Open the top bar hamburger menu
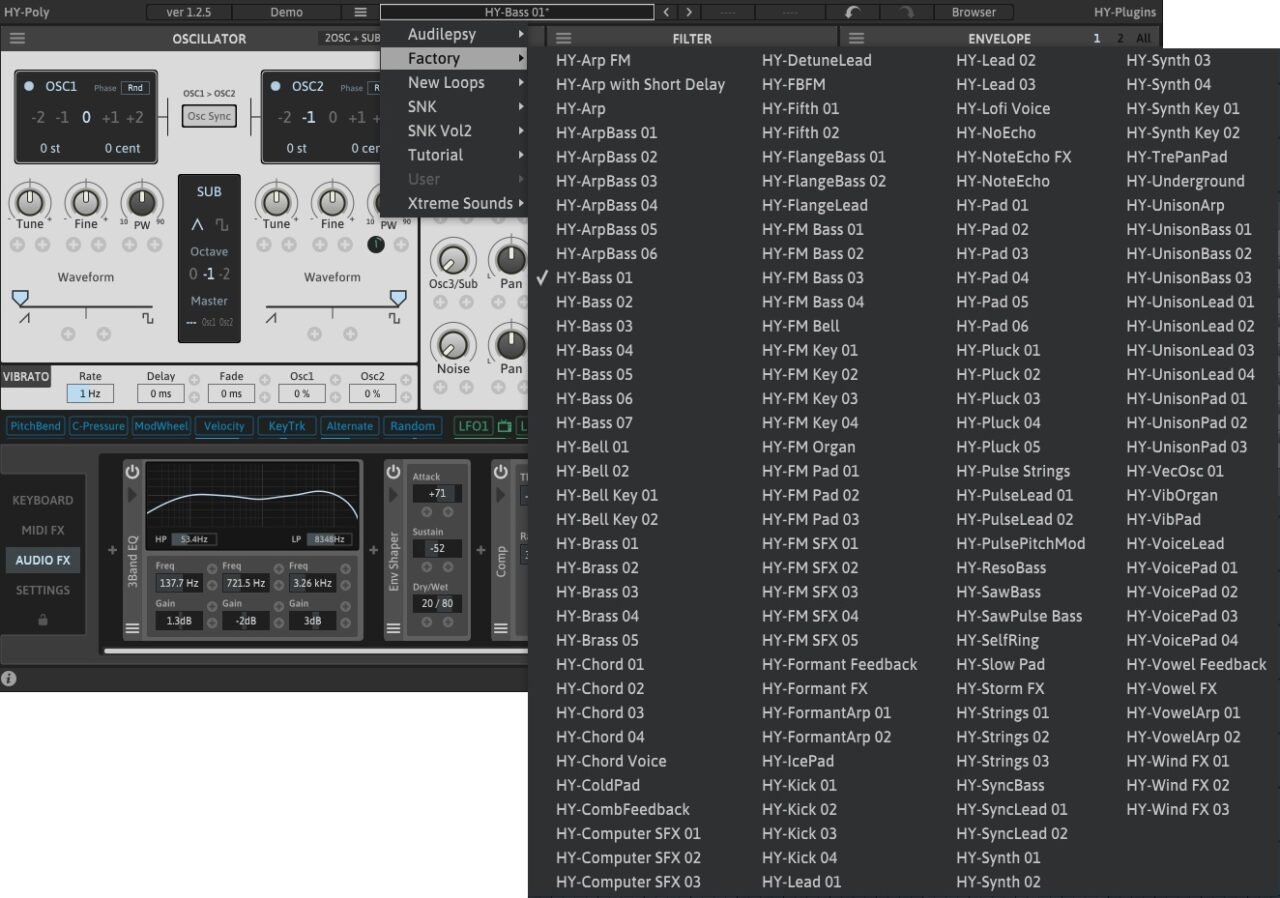This screenshot has height=898, width=1280. pos(360,12)
